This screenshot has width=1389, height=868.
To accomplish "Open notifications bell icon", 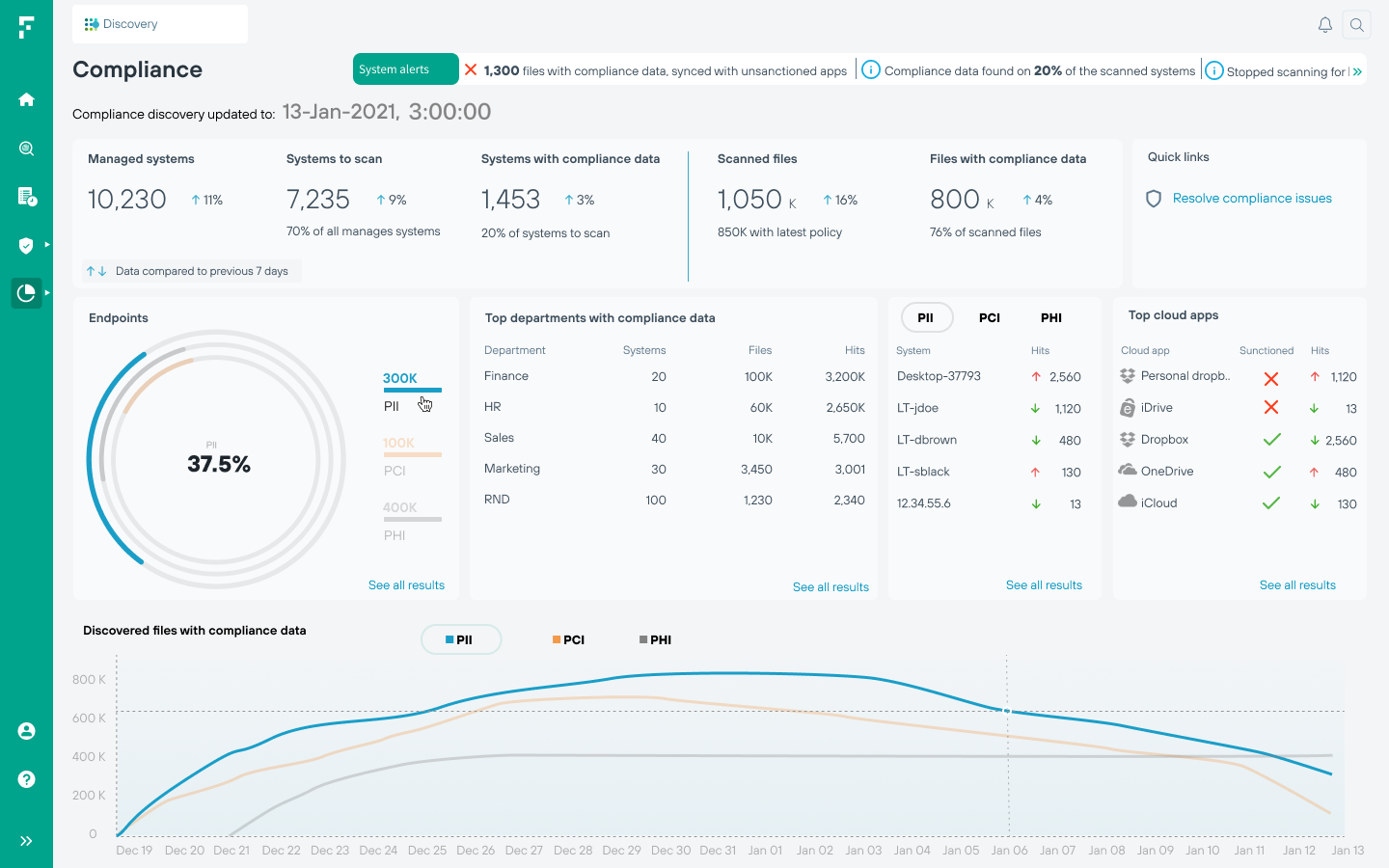I will (x=1325, y=25).
